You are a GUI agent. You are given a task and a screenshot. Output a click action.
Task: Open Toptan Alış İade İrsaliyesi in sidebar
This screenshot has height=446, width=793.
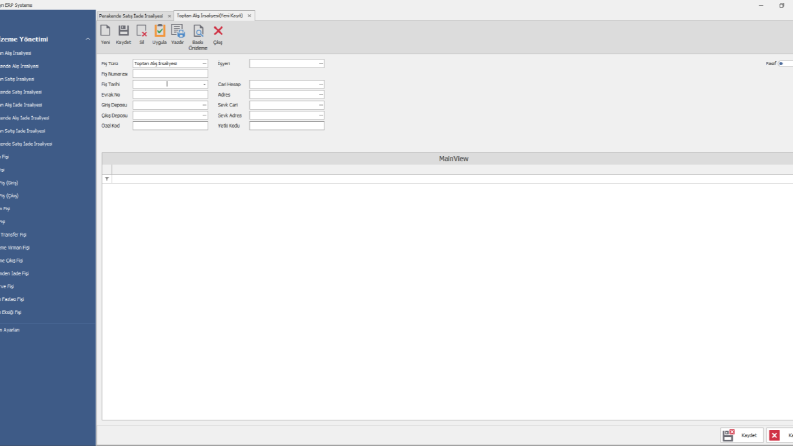[21, 105]
